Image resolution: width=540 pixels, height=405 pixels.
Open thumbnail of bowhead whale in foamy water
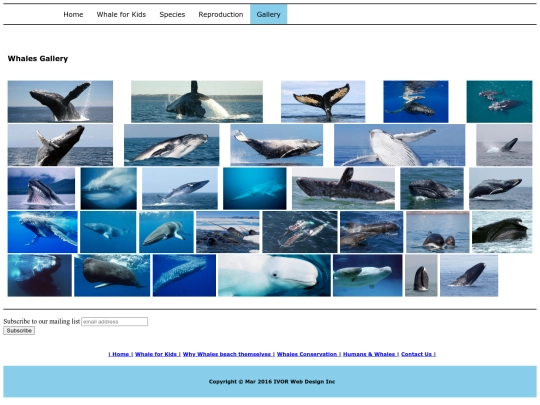(502, 232)
